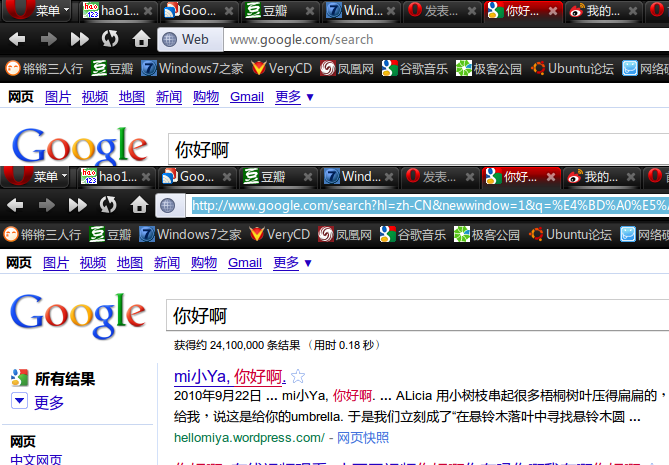The image size is (669, 465).
Task: Open 锵锵三人行 bookmark in upper bookmarks bar
Action: click(44, 68)
